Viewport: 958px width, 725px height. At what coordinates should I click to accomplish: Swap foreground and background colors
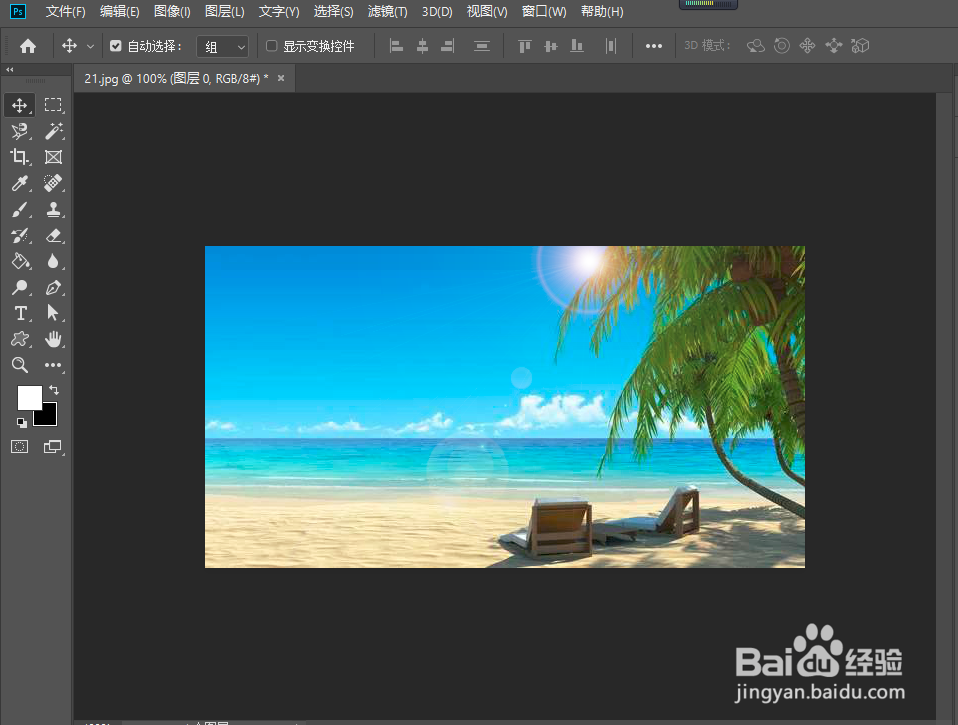(54, 390)
